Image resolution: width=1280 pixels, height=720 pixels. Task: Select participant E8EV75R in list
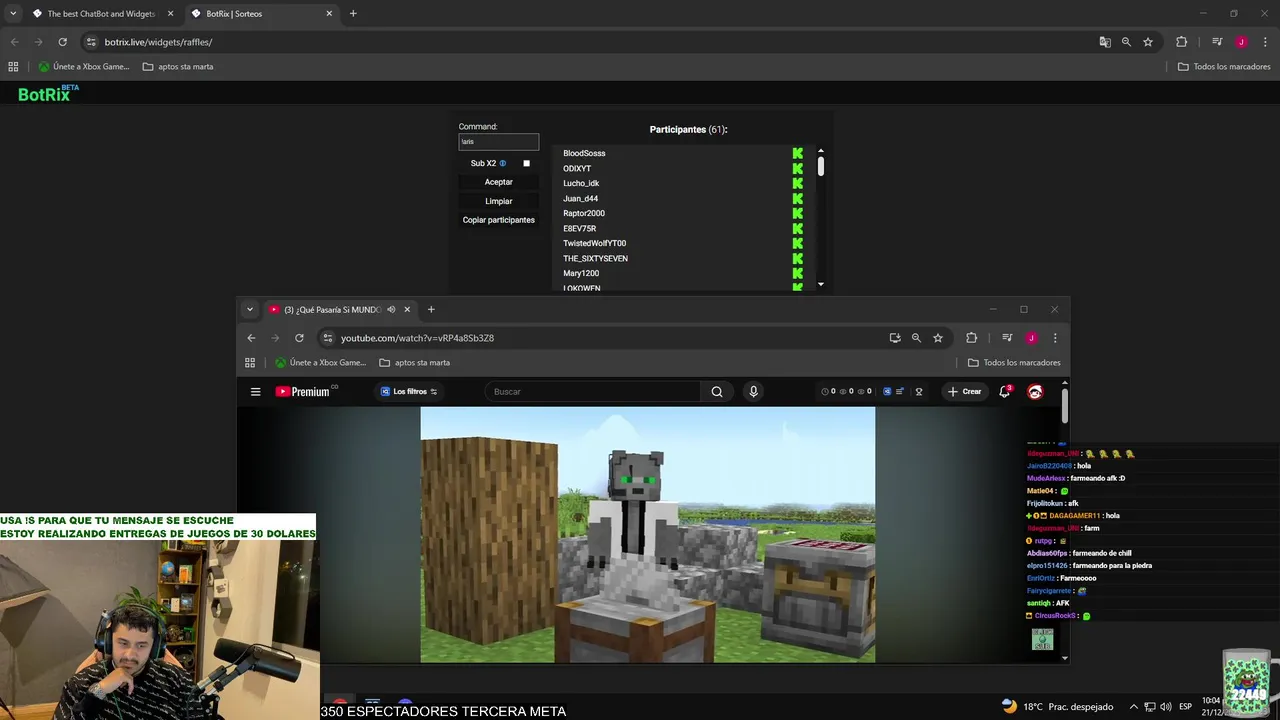tap(579, 228)
